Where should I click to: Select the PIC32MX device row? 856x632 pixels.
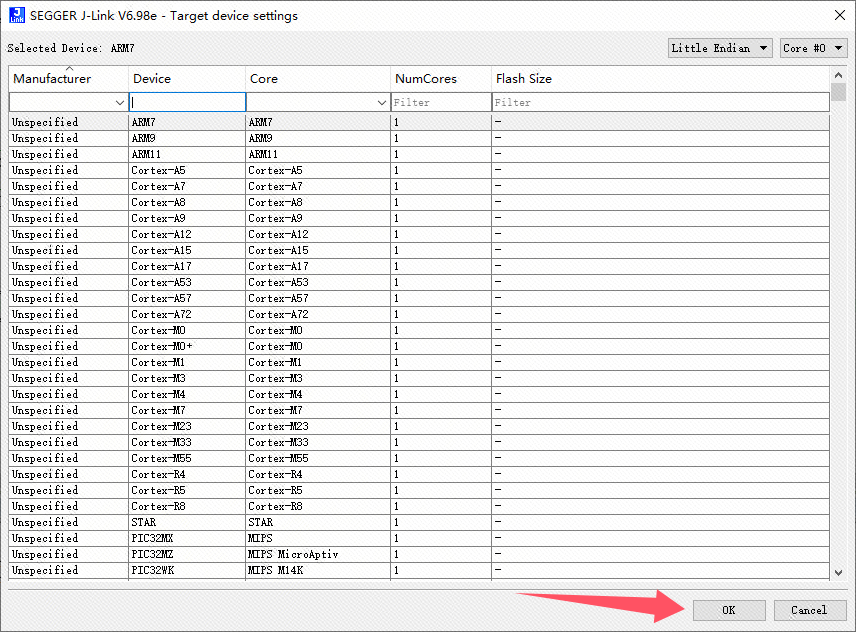[x=419, y=539]
